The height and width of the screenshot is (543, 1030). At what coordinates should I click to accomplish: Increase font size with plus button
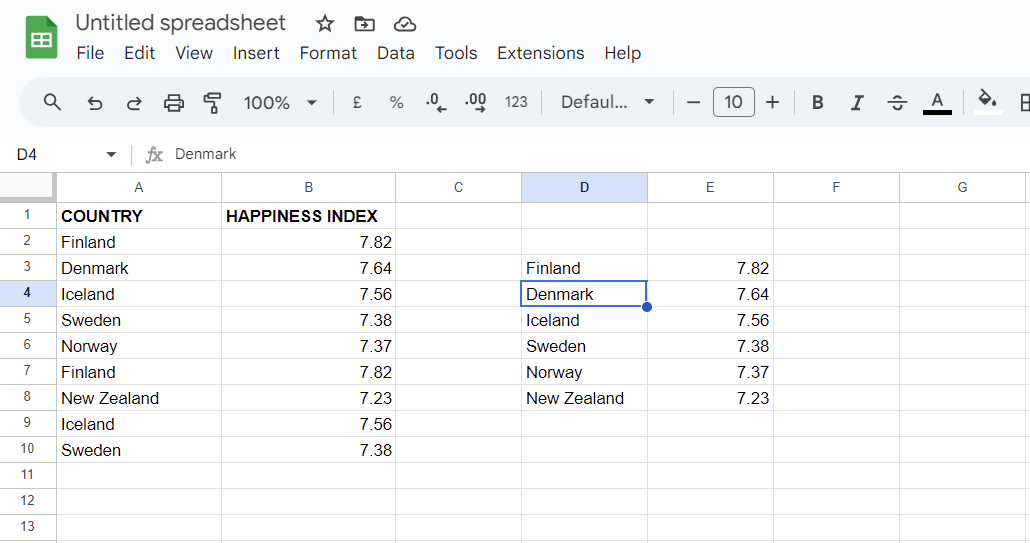click(772, 102)
